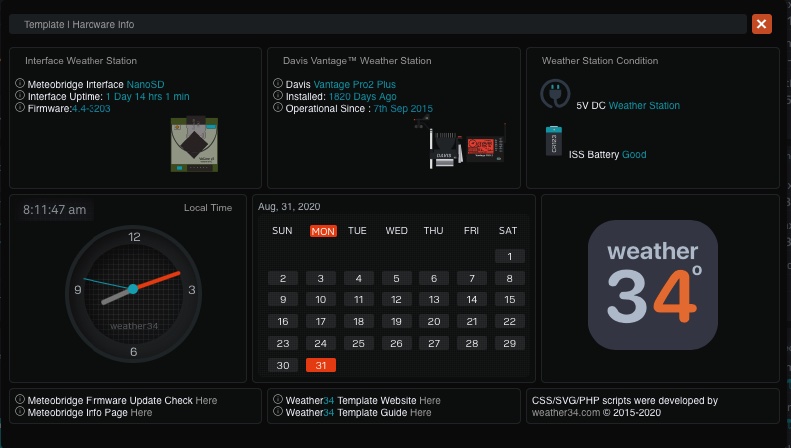Open Meteobridge Firmware Update Check Here link
791x448 pixels.
tap(206, 401)
